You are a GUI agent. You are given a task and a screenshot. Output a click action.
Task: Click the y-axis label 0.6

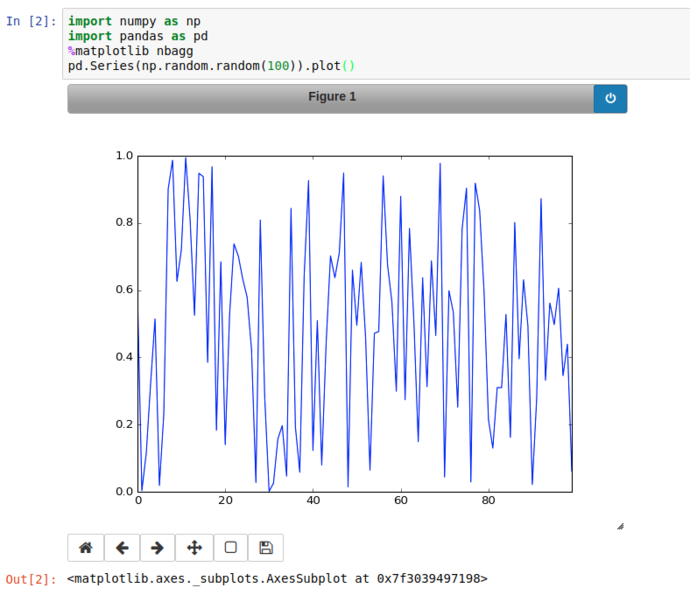(124, 290)
